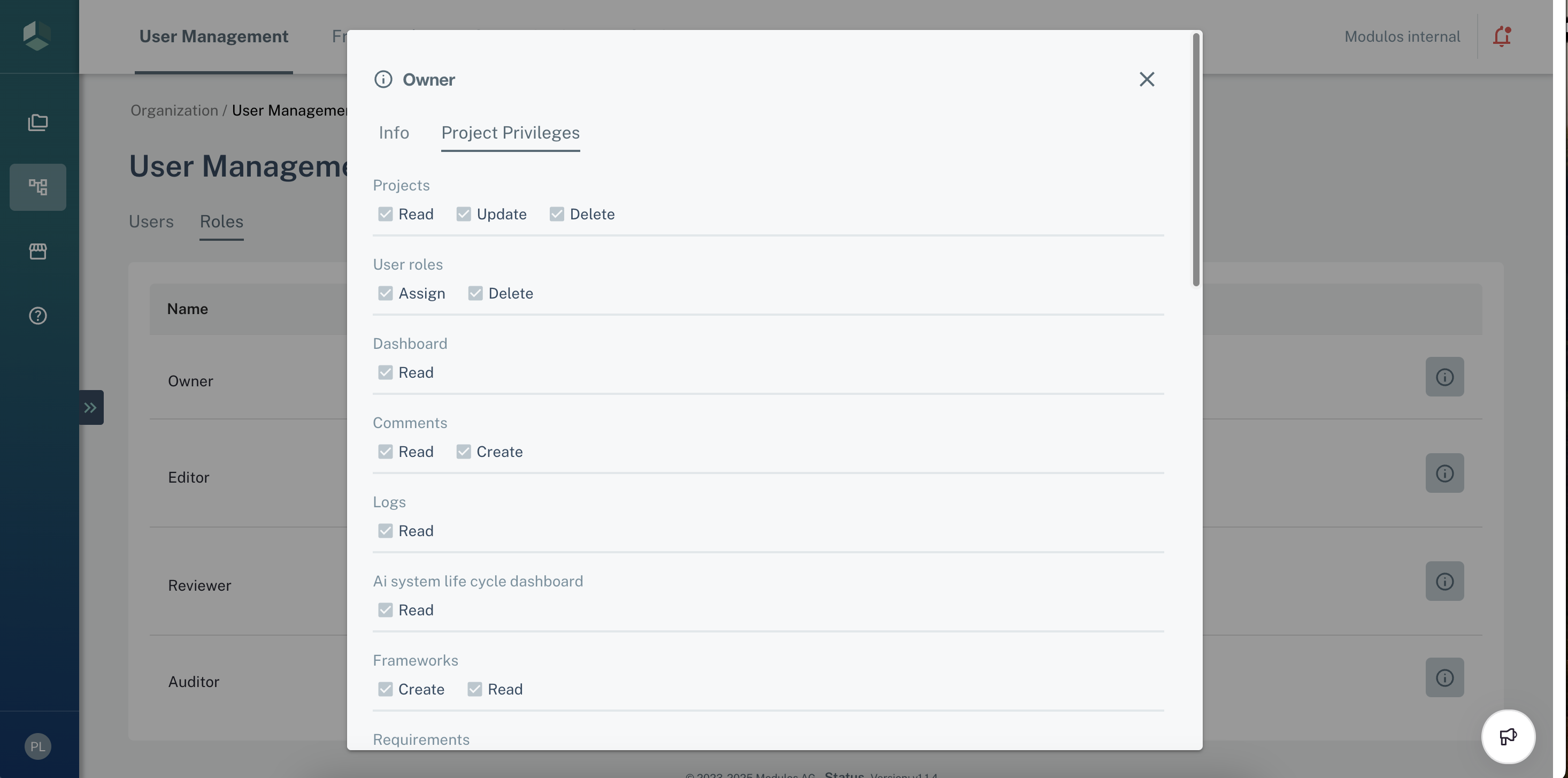Toggle Projects Update checkbox
The width and height of the screenshot is (1568, 778).
(x=464, y=214)
